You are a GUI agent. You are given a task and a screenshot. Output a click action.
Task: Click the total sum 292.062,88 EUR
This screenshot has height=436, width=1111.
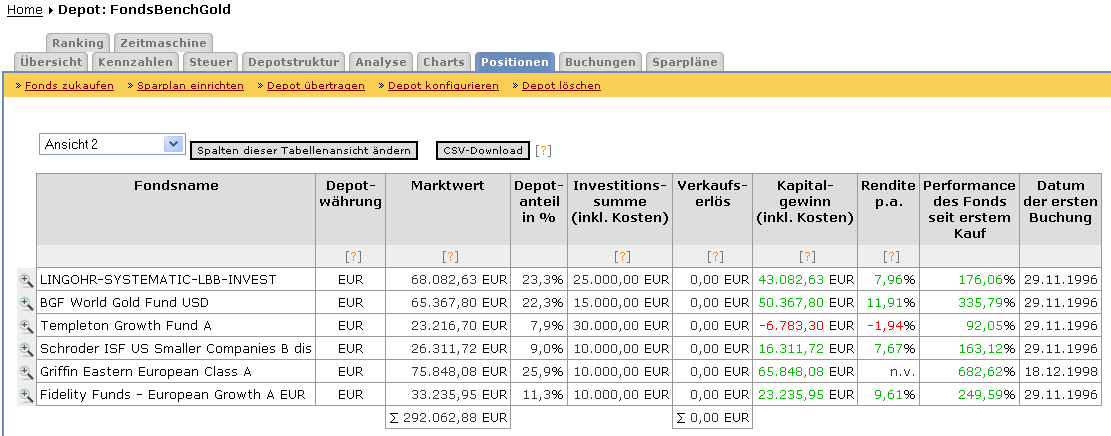click(448, 418)
